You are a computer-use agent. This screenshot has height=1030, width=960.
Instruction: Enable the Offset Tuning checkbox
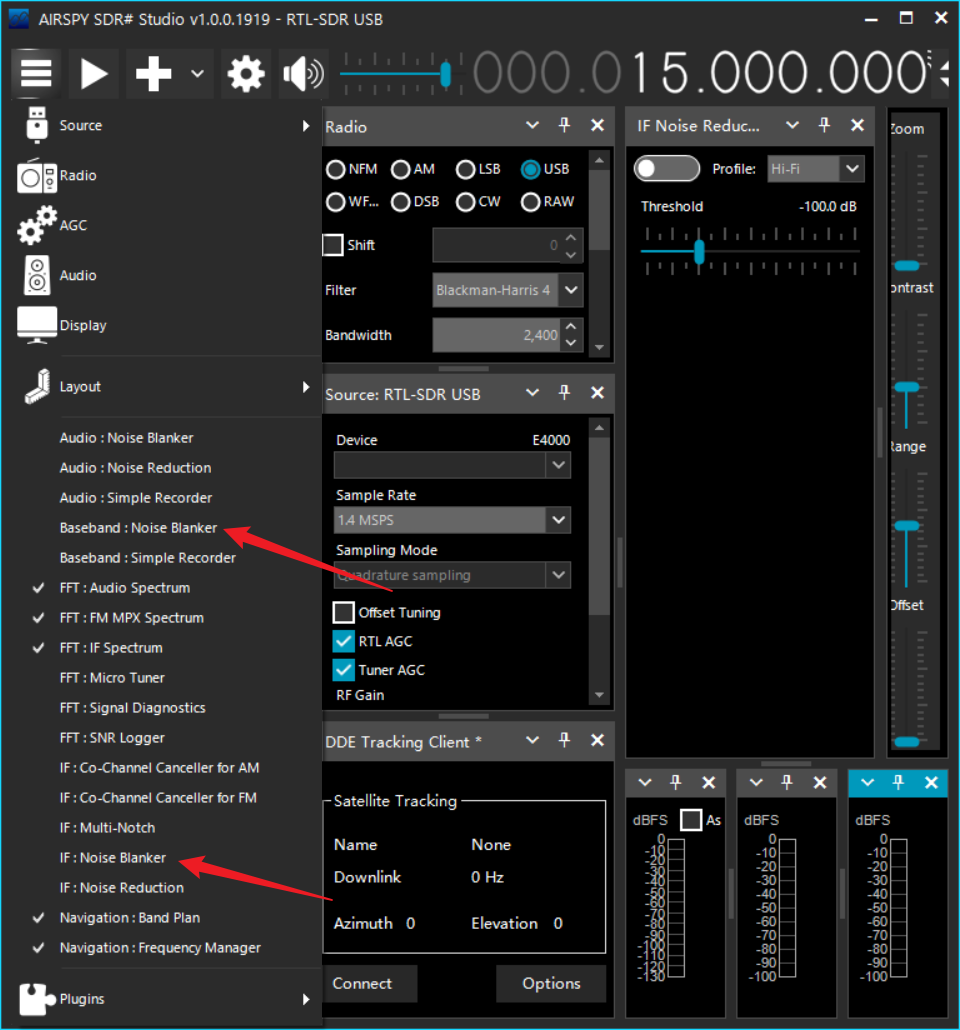pos(344,612)
